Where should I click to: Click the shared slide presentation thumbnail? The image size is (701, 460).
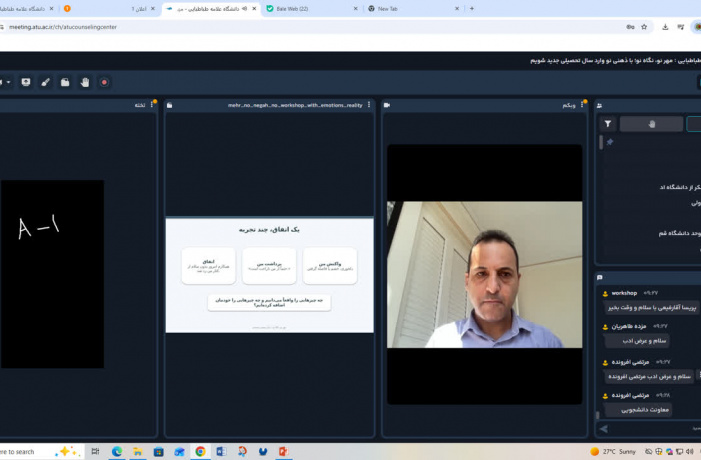(270, 275)
